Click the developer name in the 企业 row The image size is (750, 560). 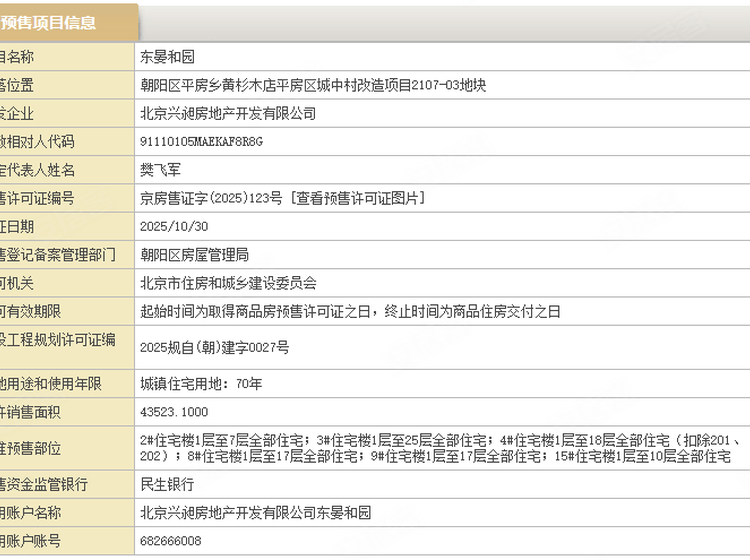228,114
